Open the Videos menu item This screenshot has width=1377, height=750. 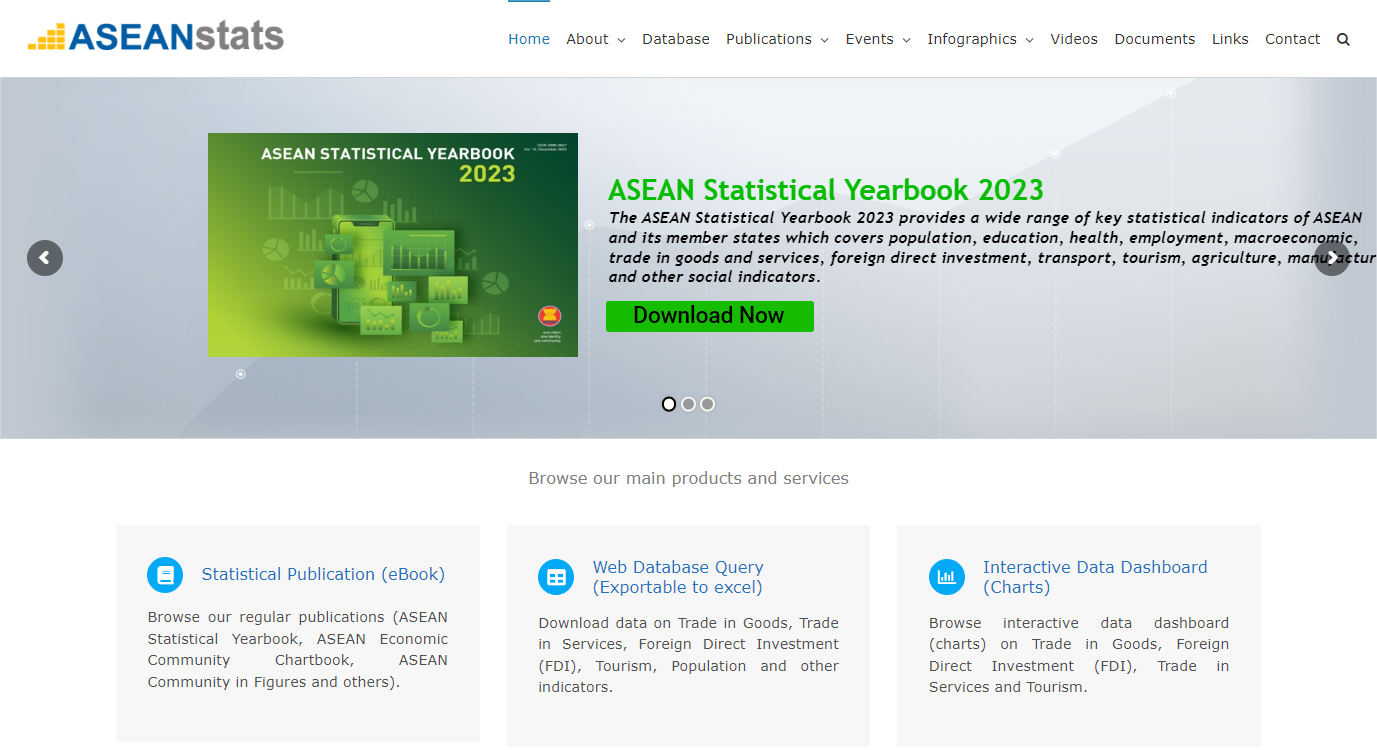(1074, 39)
